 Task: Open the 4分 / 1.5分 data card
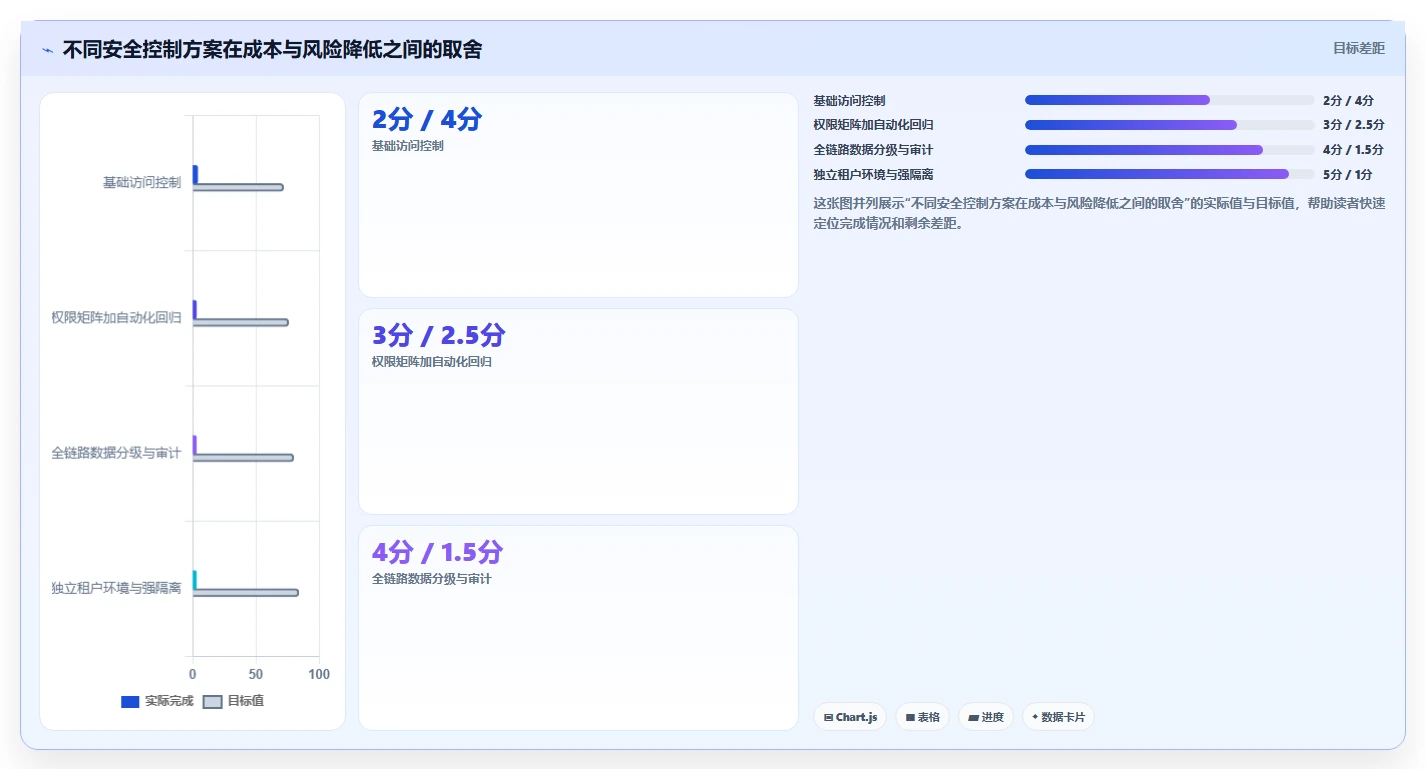578,628
